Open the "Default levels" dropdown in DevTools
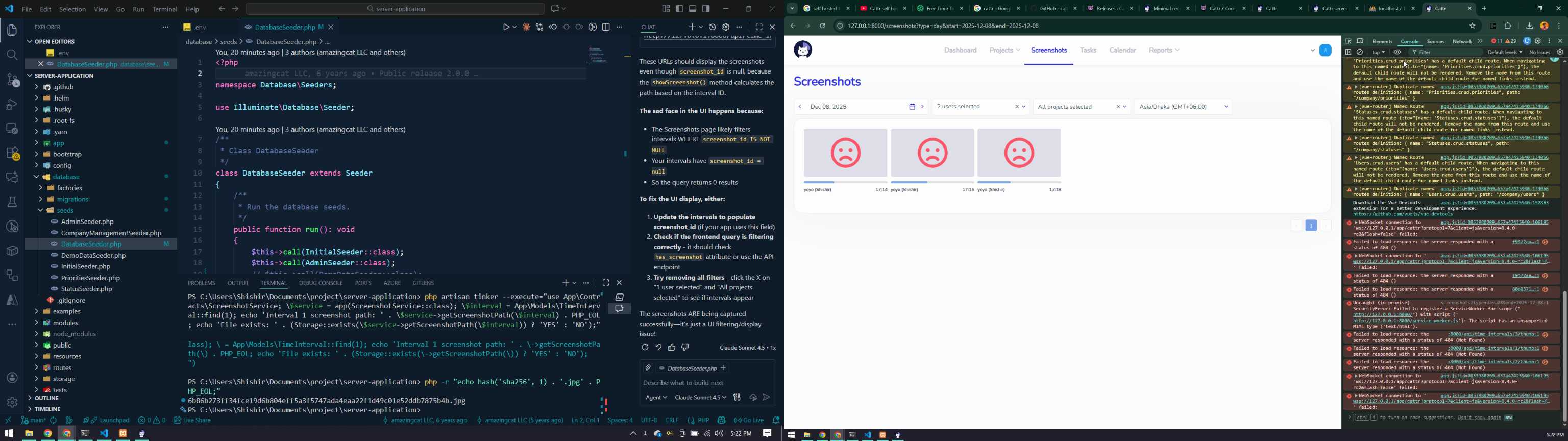1568x441 pixels. point(1505,53)
